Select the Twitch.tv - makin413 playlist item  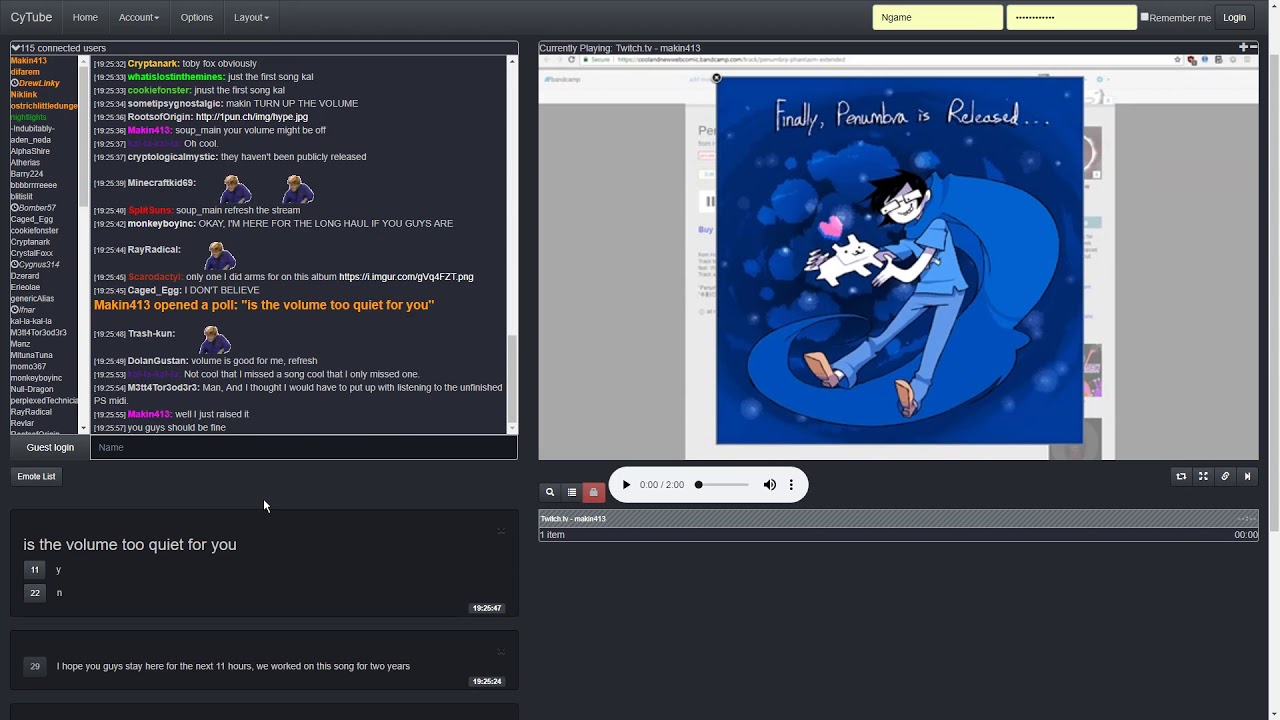point(897,518)
